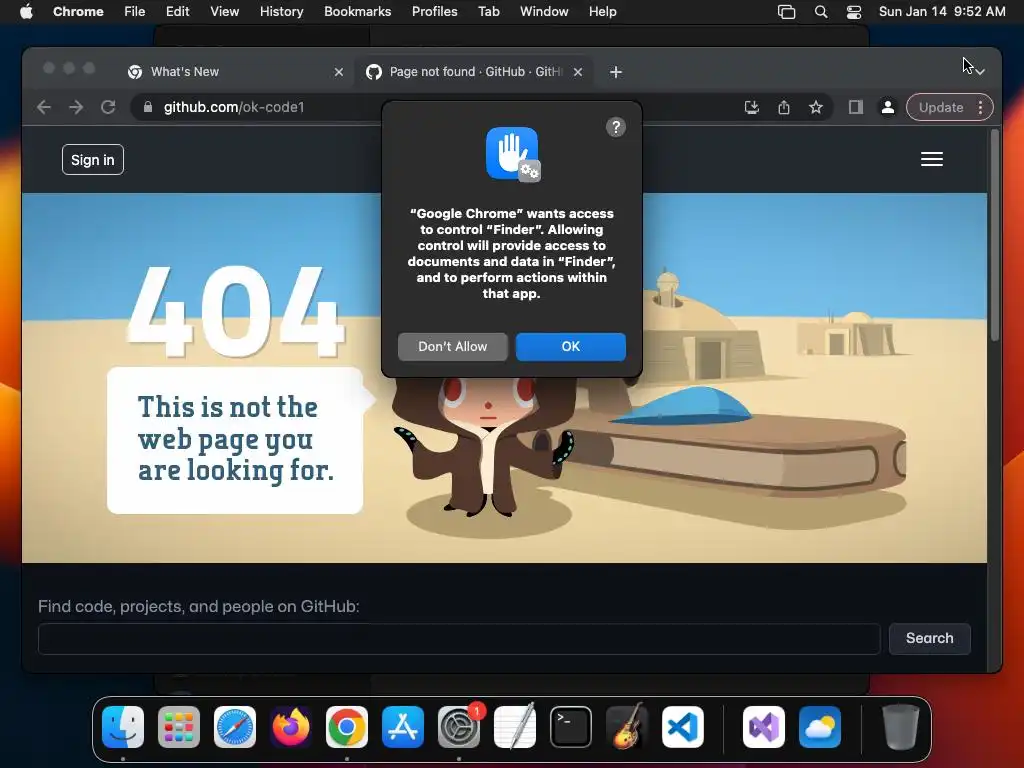Click the date and time in menu bar

tap(942, 11)
